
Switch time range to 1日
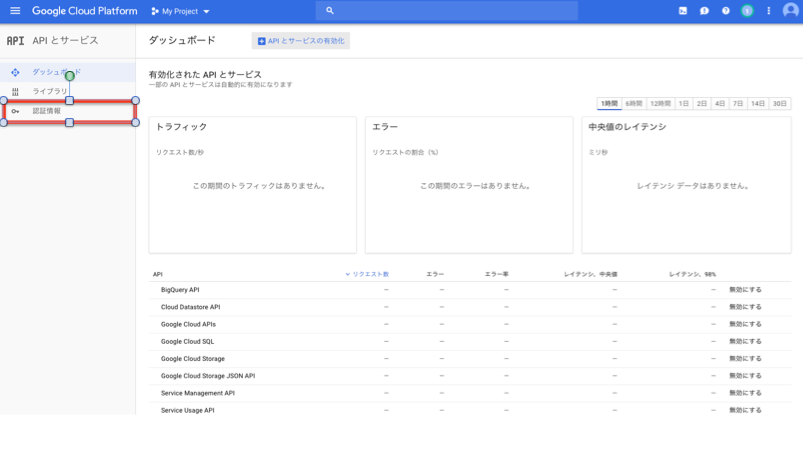684,103
